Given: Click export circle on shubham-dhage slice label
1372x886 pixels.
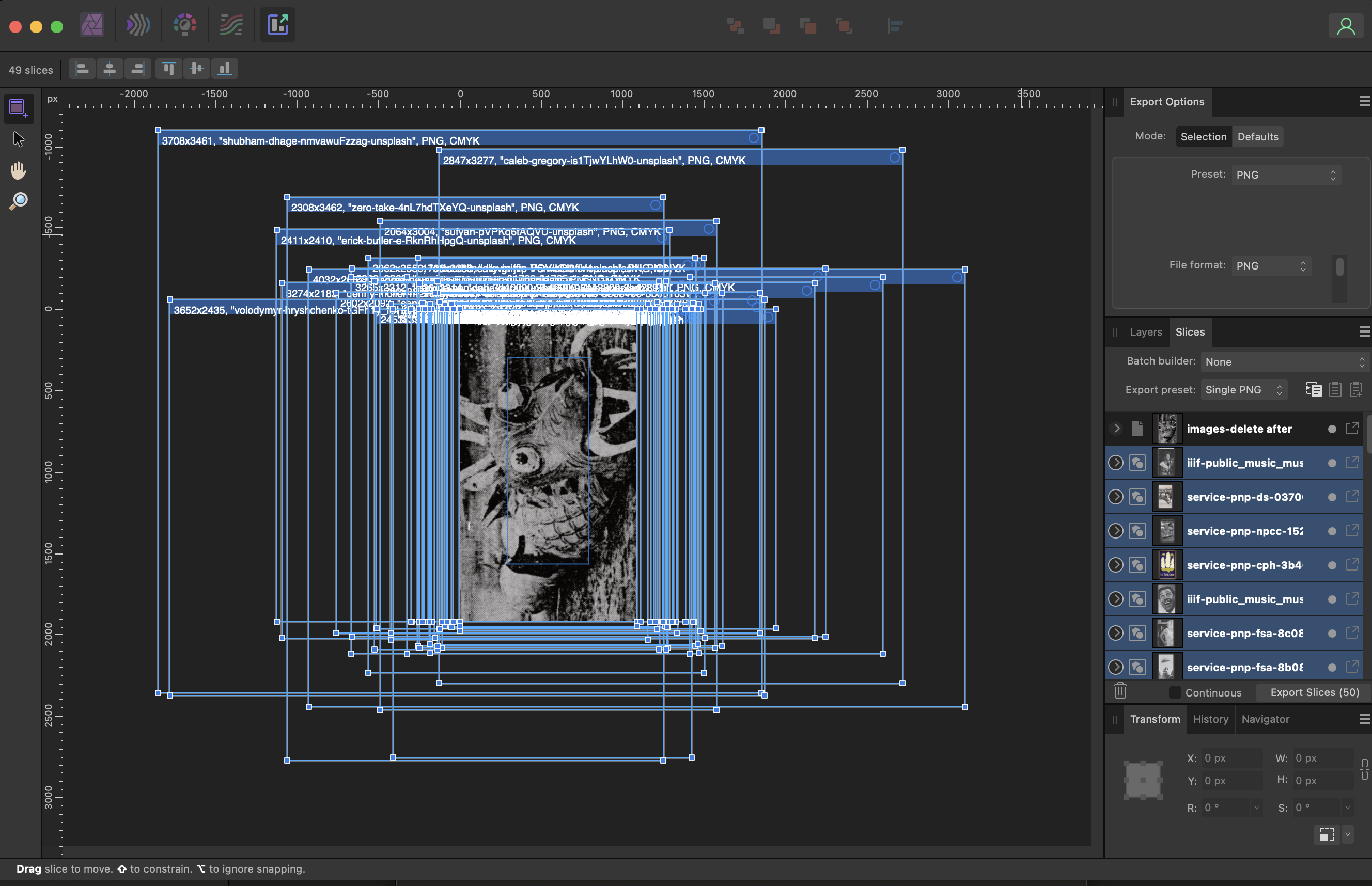Looking at the screenshot, I should tap(753, 138).
